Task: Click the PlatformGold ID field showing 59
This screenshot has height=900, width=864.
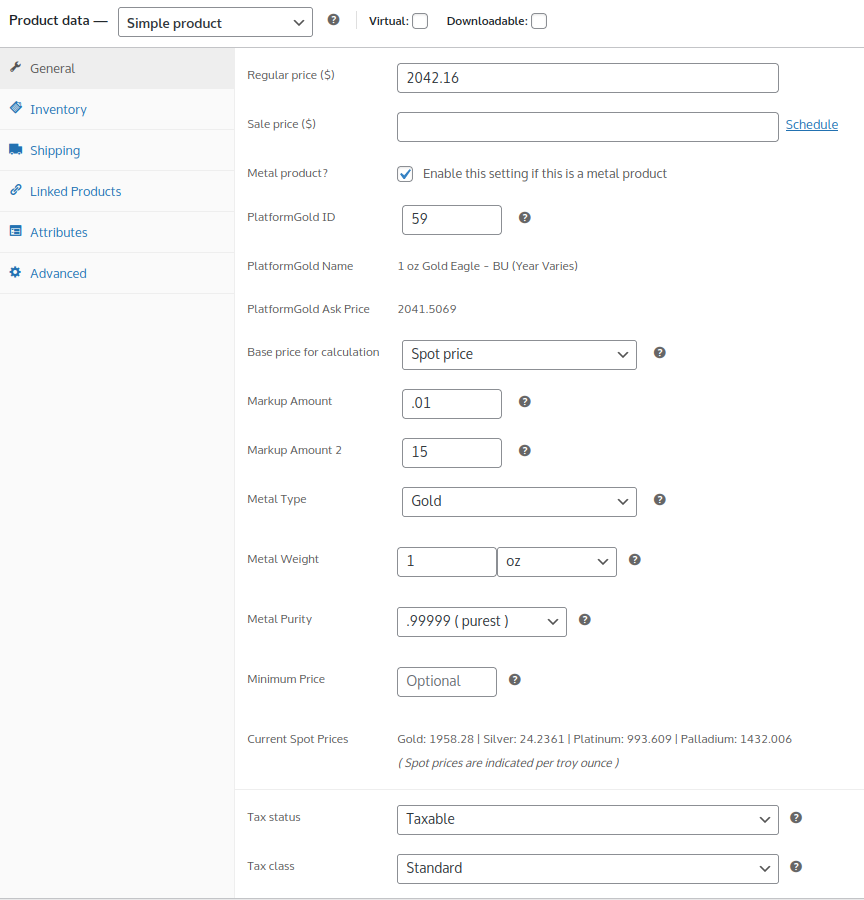Action: click(x=452, y=220)
